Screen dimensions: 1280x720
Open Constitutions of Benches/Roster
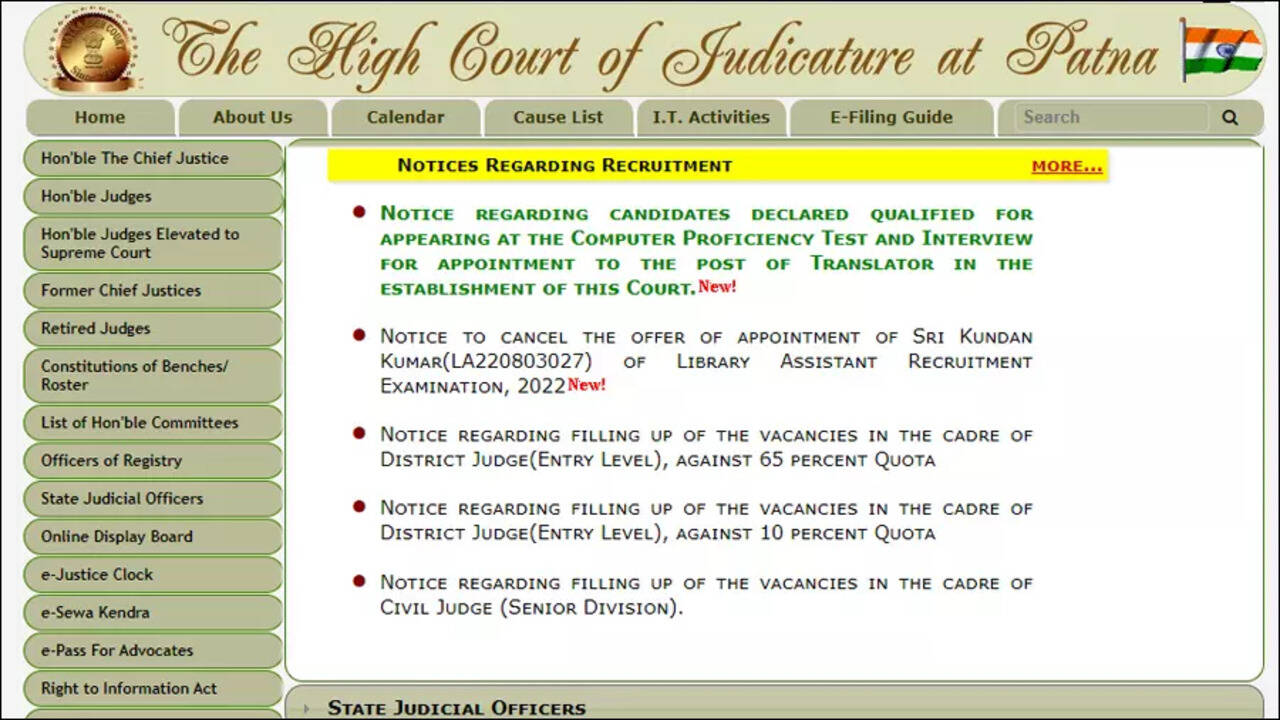click(153, 375)
